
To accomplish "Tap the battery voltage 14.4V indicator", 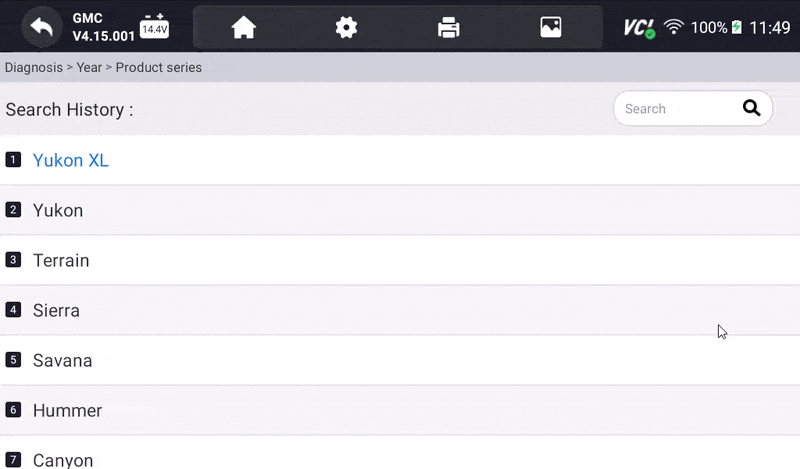I will pos(154,27).
